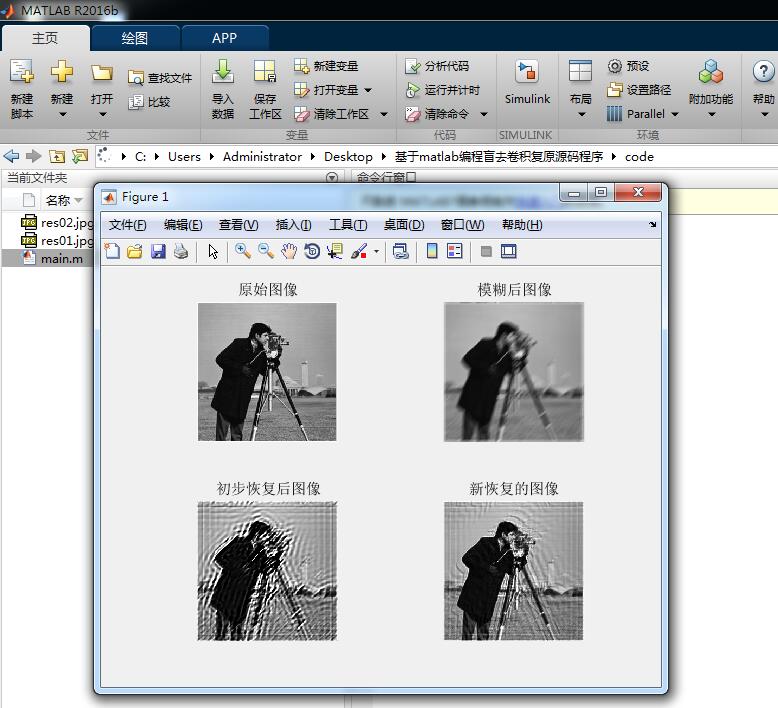Click the Hide Plot Tools icon
This screenshot has height=708, width=778.
tap(486, 252)
